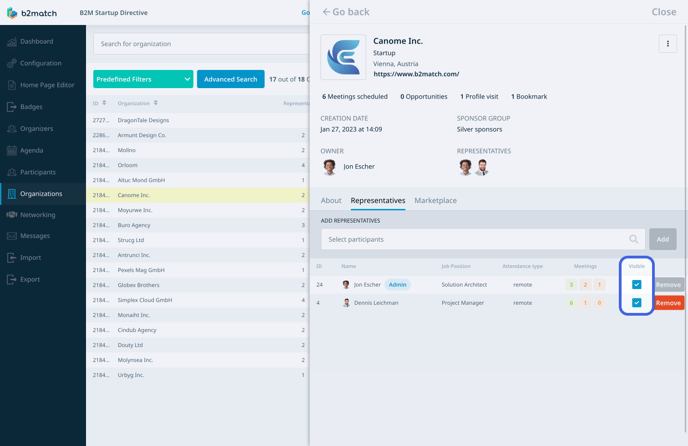This screenshot has width=688, height=446.
Task: Open Configuration in the sidebar
Action: coord(43,63)
